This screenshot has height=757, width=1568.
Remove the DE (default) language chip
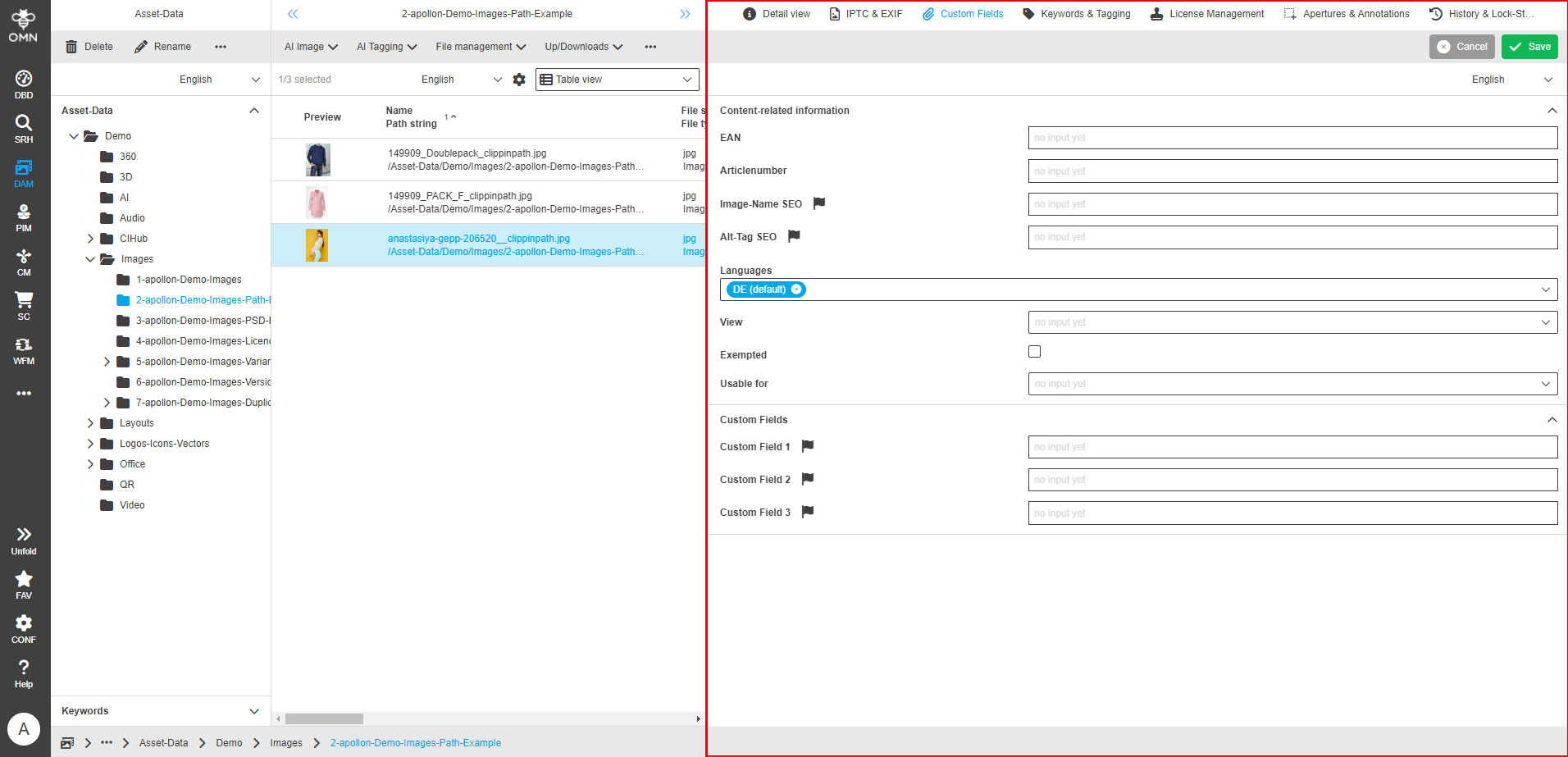(797, 289)
